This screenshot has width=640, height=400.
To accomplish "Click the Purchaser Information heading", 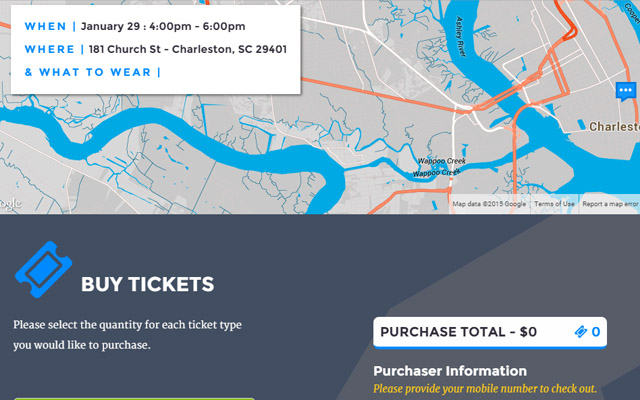I will (450, 371).
